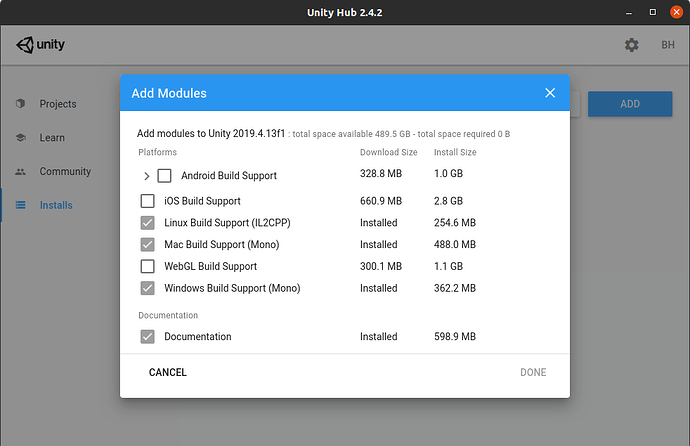This screenshot has height=446, width=690.
Task: Open the Projects tab in sidebar
Action: 57,104
